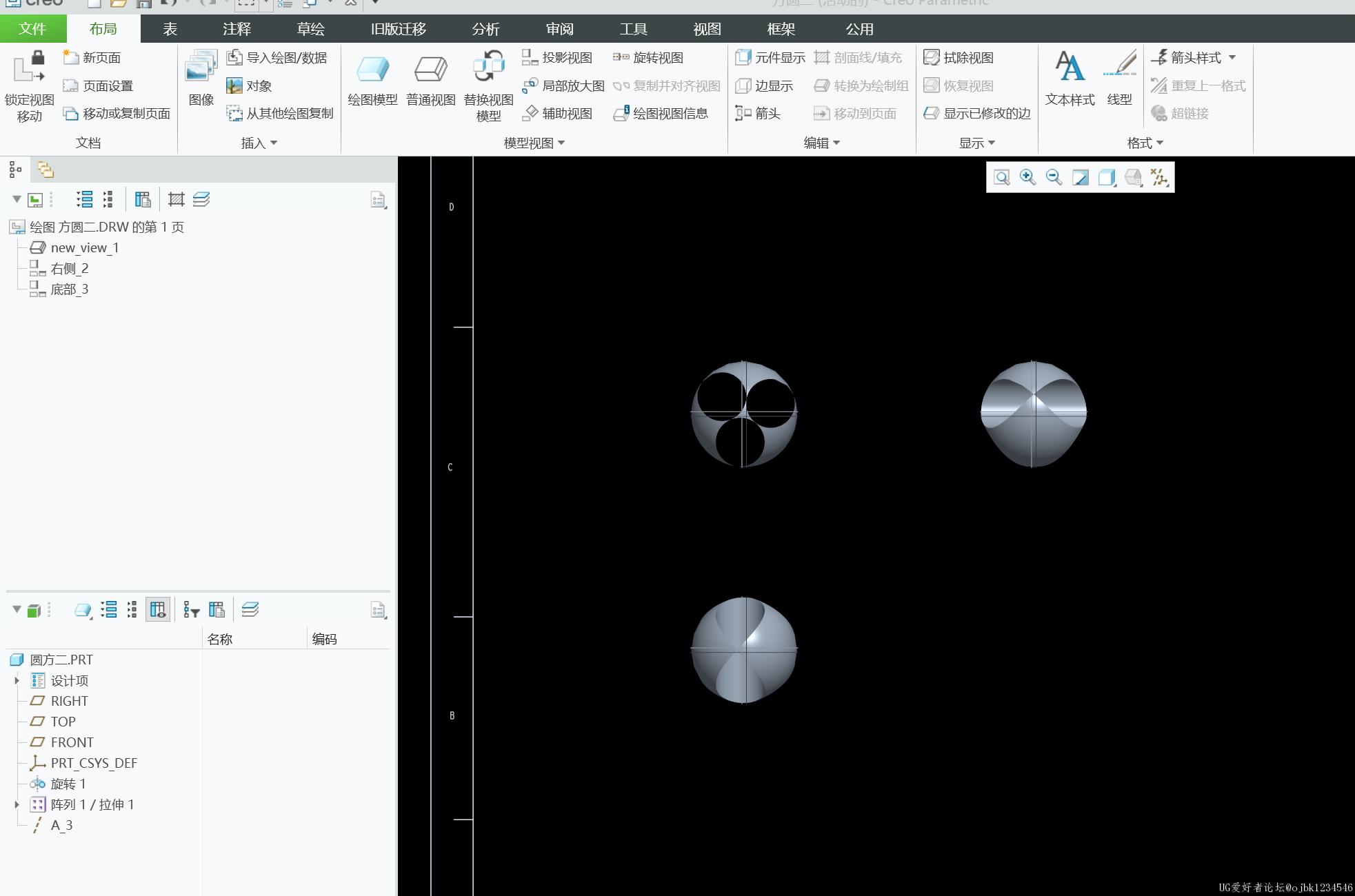This screenshot has width=1355, height=896.
Task: Switch to the model tree tab icon
Action: pyautogui.click(x=15, y=170)
